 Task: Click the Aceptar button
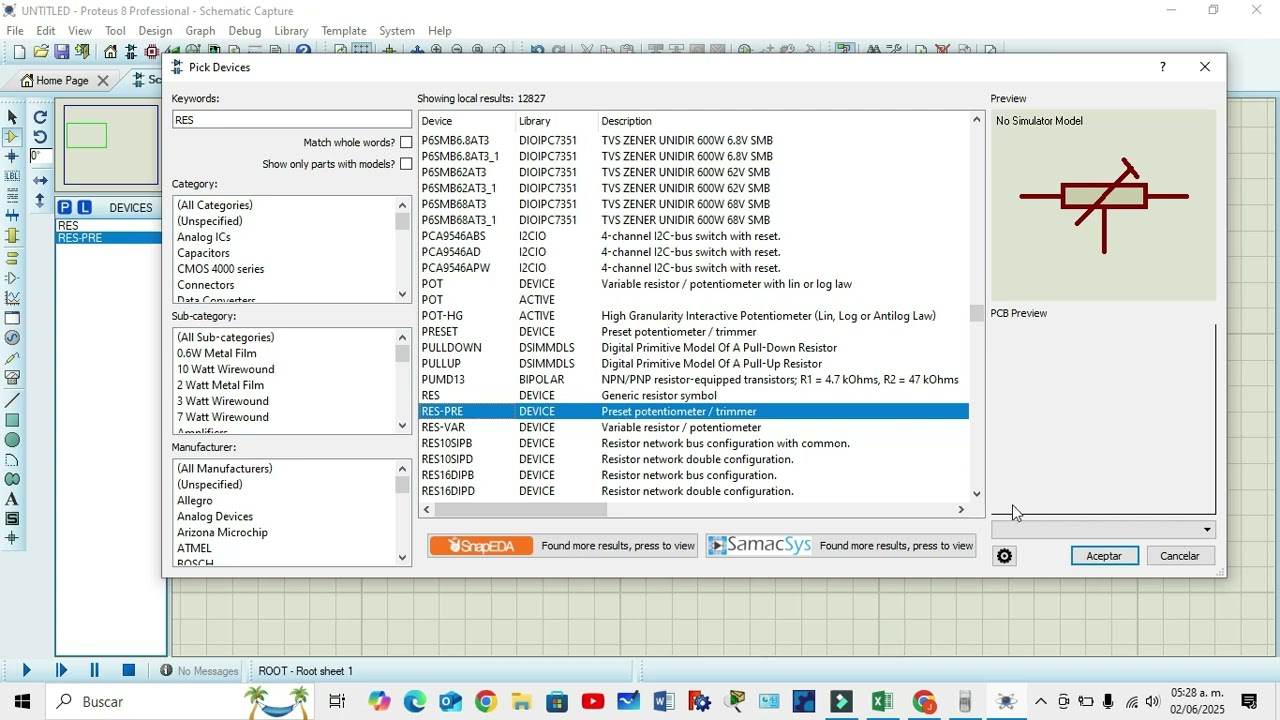click(x=1104, y=556)
